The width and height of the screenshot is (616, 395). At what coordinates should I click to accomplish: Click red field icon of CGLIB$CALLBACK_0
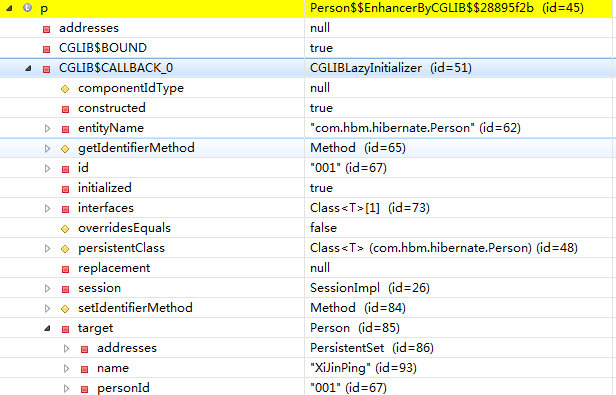[46, 69]
